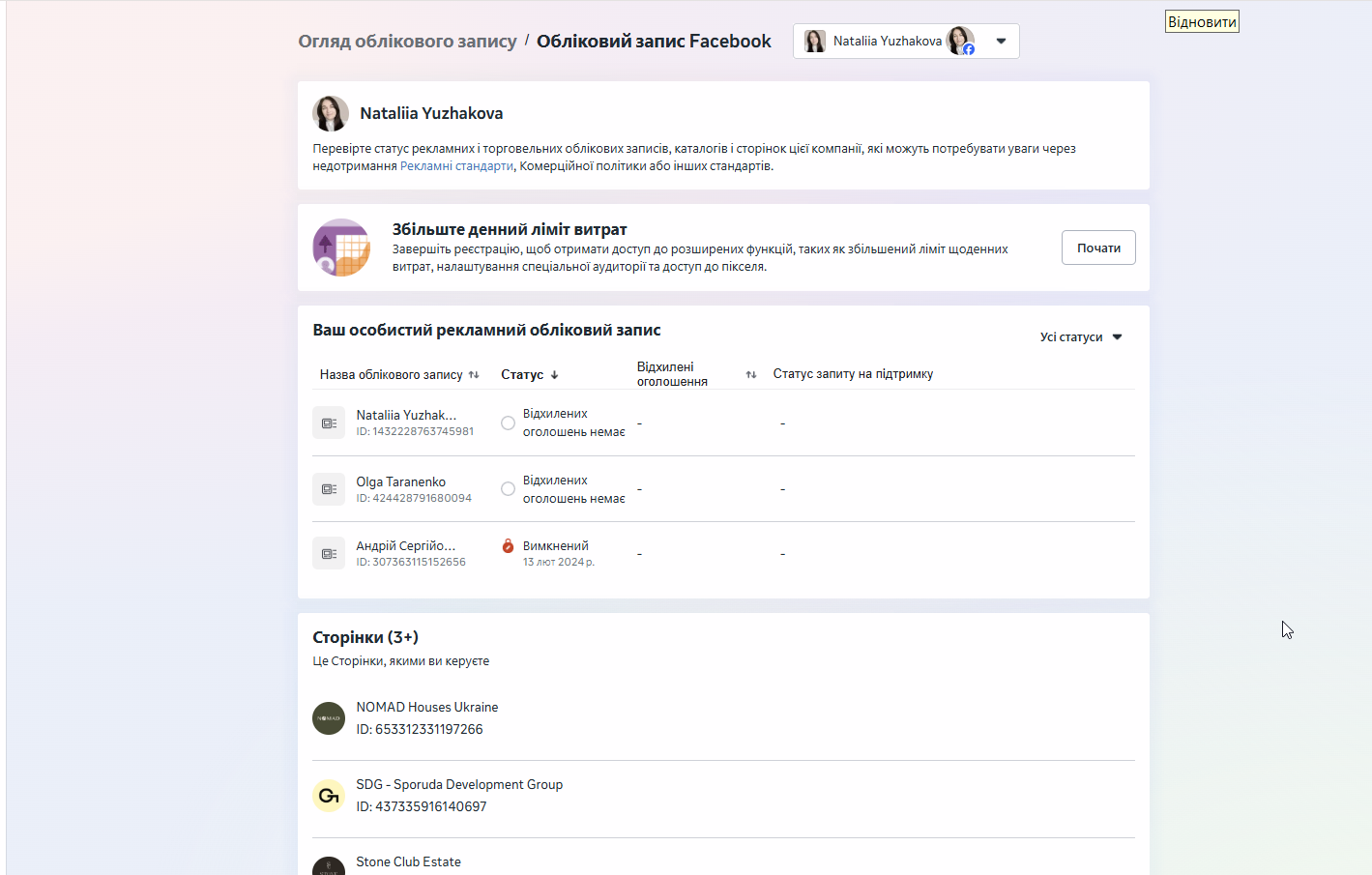Click Відхилених оголошень немає for Olga Taranenko
Screen dimensions: 1372x875
point(574,489)
